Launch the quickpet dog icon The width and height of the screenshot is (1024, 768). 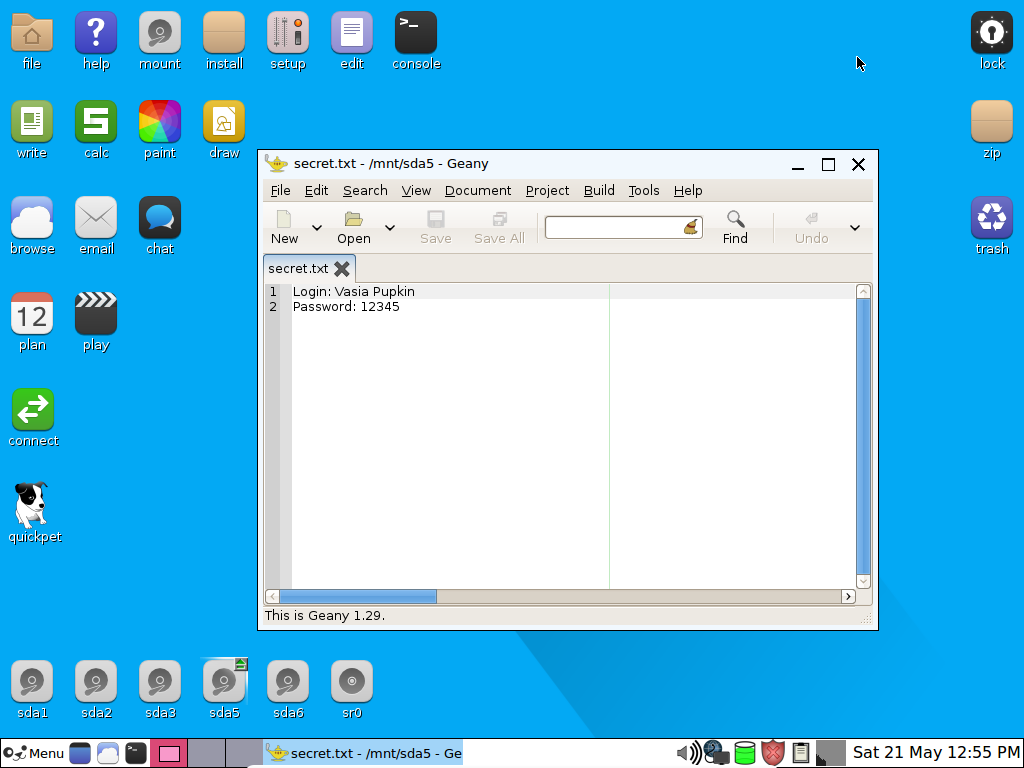click(31, 505)
